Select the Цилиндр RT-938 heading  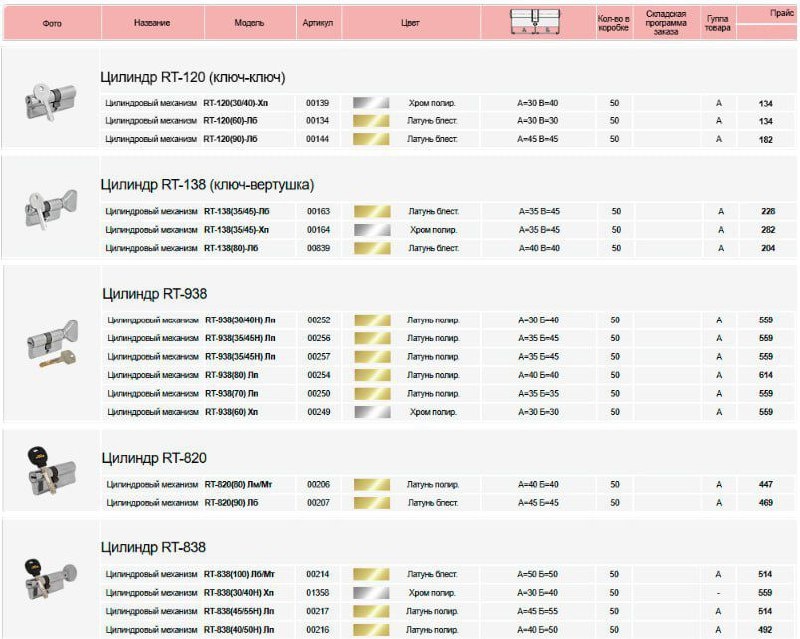pos(155,293)
